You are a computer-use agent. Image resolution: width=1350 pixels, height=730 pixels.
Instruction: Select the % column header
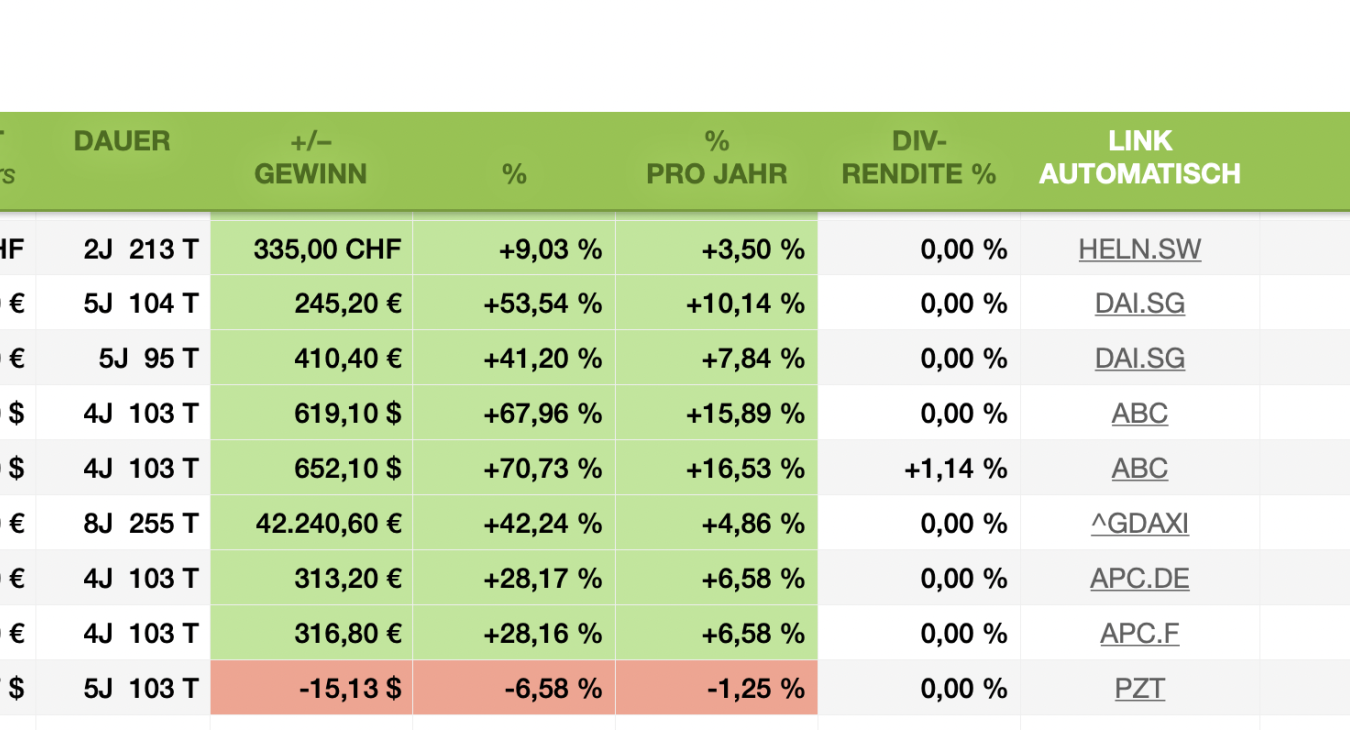(514, 174)
